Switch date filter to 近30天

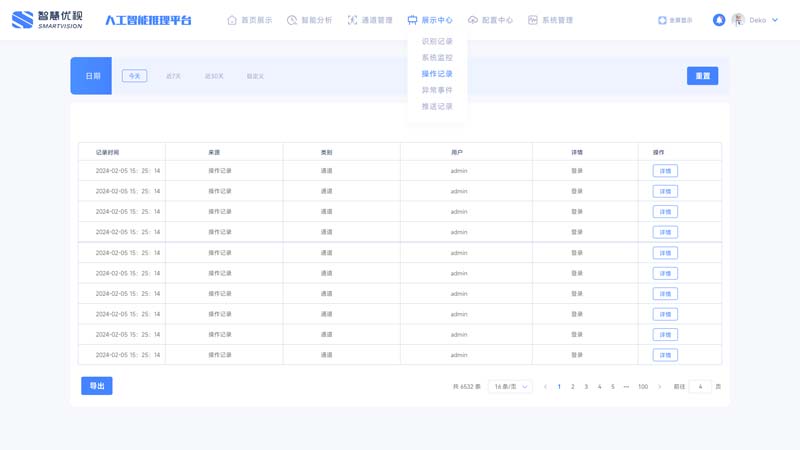click(x=214, y=76)
